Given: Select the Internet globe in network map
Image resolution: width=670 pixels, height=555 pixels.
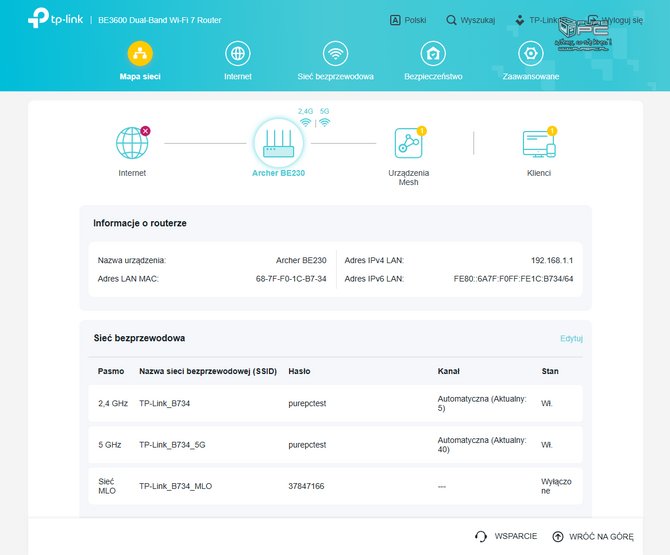Looking at the screenshot, I should tap(132, 143).
